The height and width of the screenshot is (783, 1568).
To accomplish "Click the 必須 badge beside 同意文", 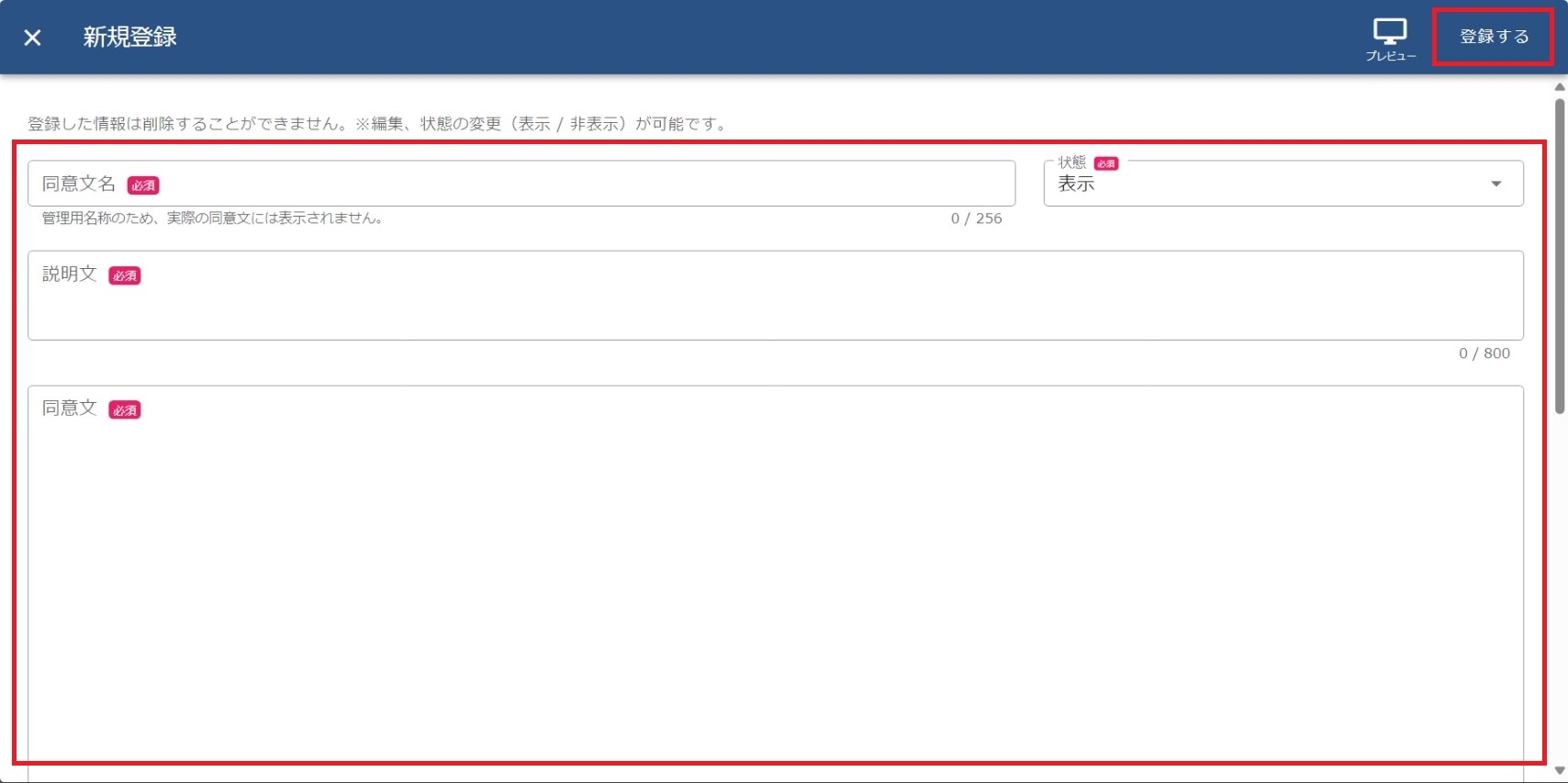I will coord(125,410).
